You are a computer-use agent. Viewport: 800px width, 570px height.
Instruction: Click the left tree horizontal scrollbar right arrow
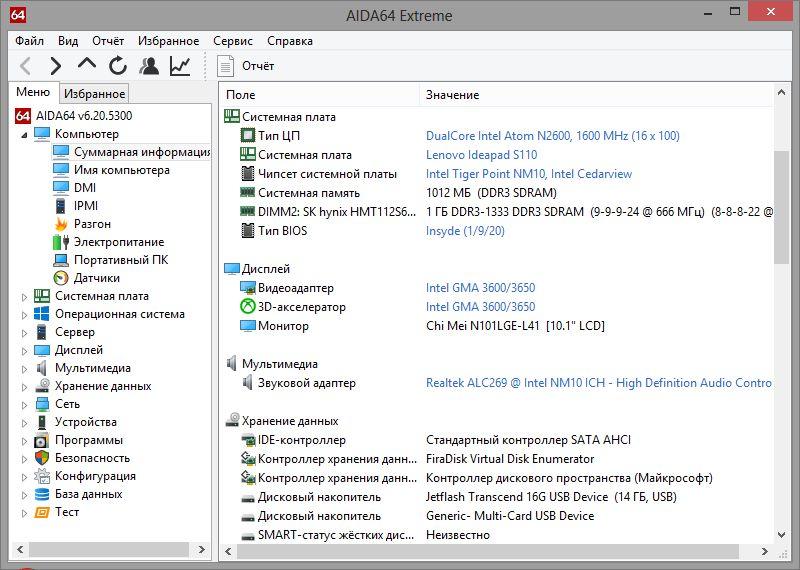coord(202,550)
